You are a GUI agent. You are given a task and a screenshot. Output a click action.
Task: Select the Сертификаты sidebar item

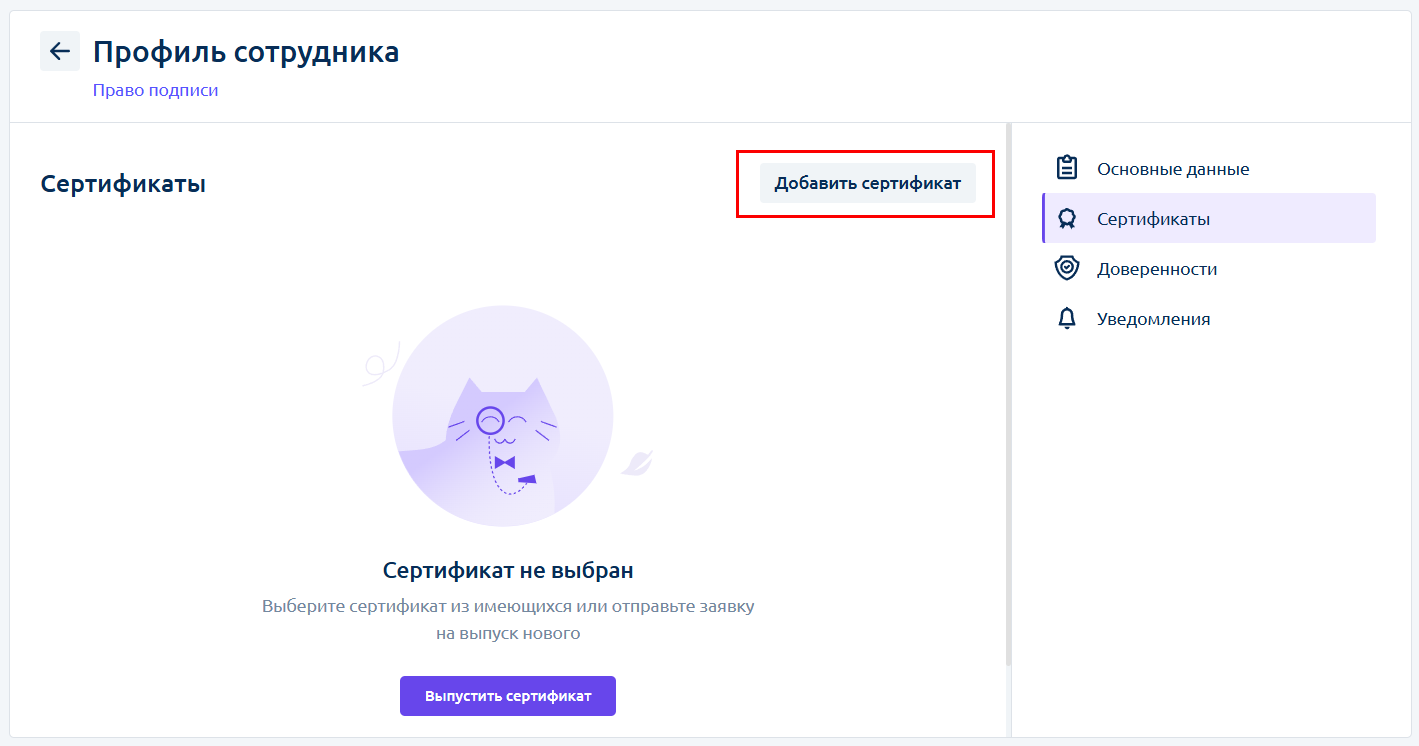click(1209, 218)
